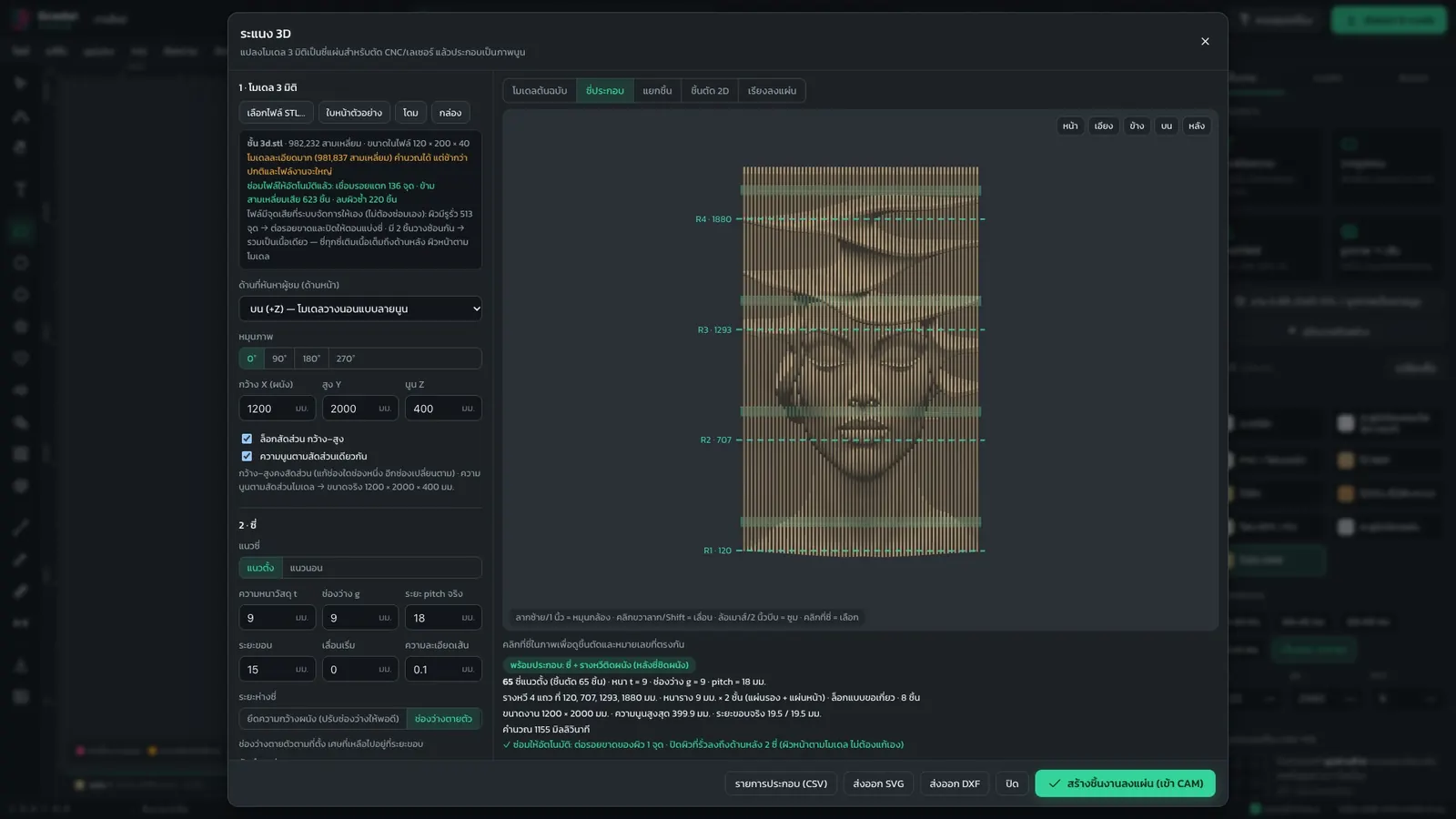The image size is (1456, 819).
Task: Switch to the เรียงลงแผ่น tab
Action: [x=772, y=91]
